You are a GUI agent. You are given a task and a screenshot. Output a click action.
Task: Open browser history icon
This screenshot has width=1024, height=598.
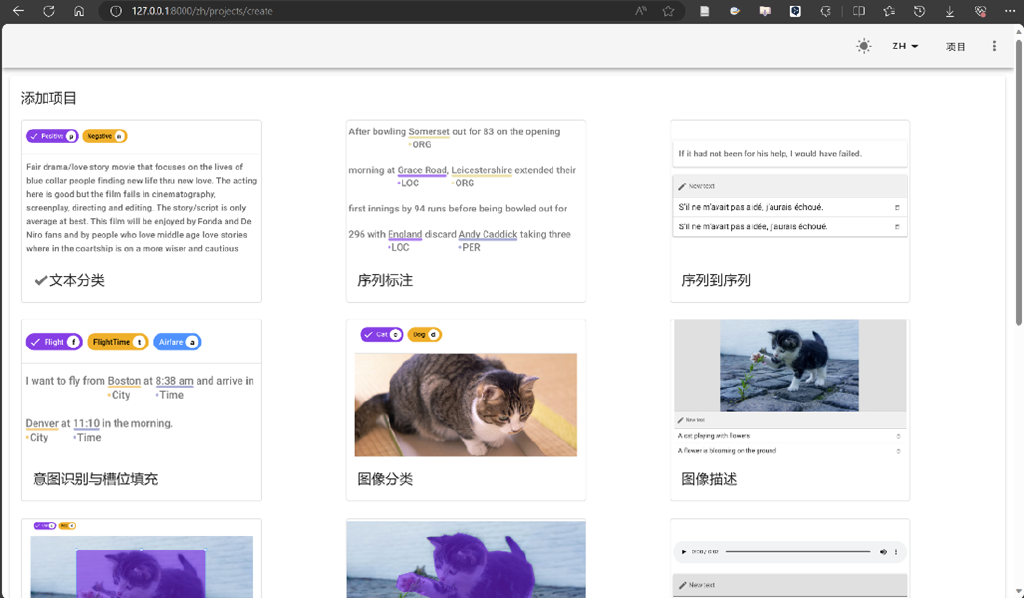(x=919, y=11)
